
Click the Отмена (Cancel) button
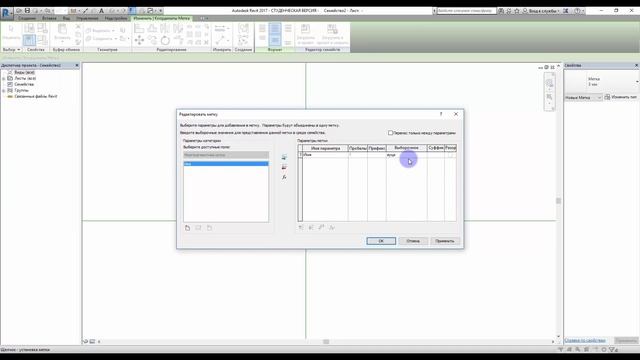pos(413,241)
